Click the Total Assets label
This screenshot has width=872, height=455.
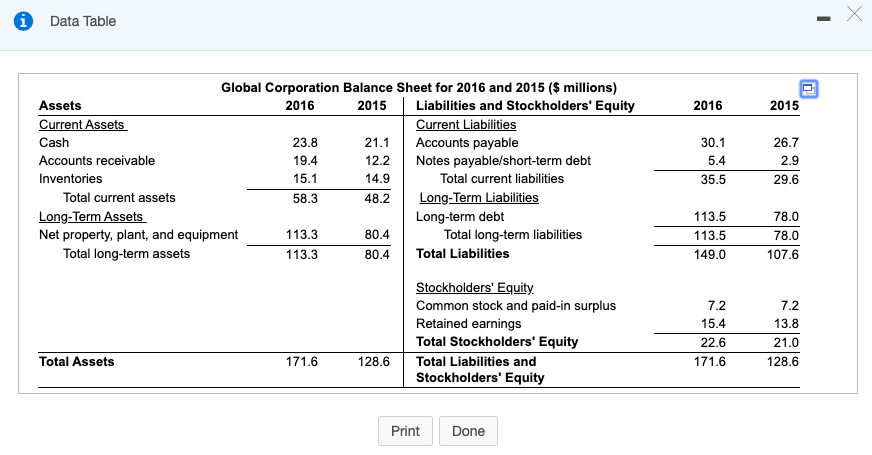pyautogui.click(x=77, y=362)
